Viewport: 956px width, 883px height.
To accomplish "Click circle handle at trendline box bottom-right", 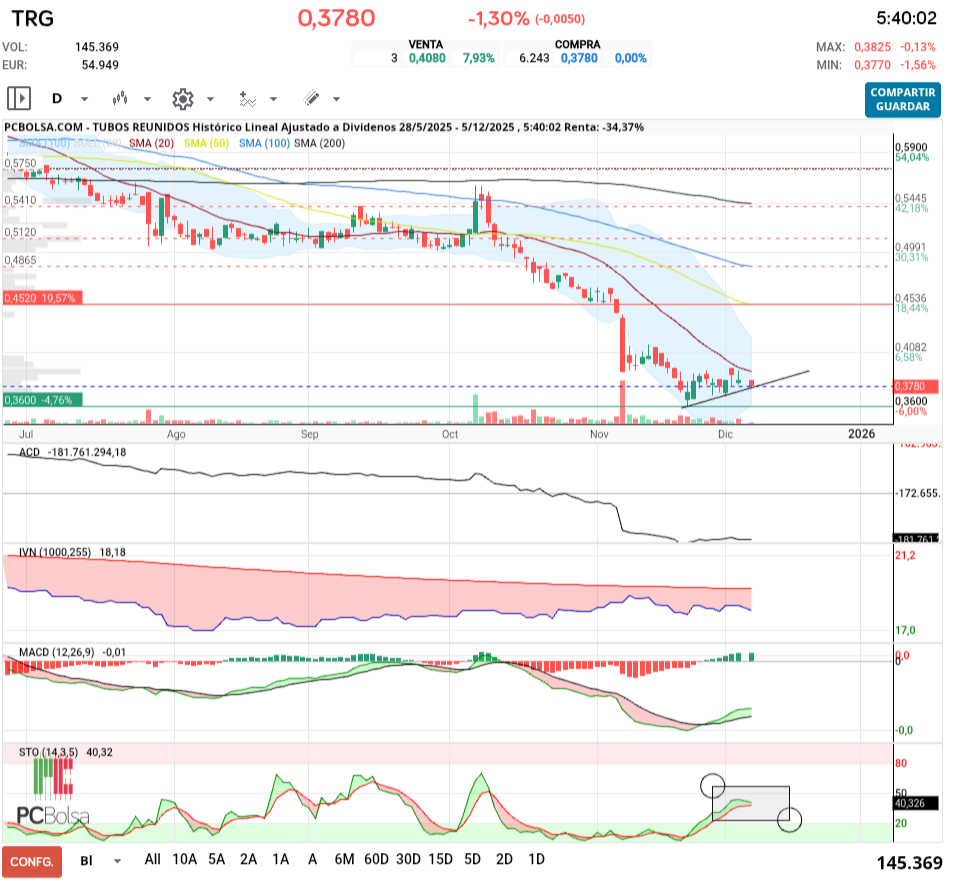I will point(789,820).
